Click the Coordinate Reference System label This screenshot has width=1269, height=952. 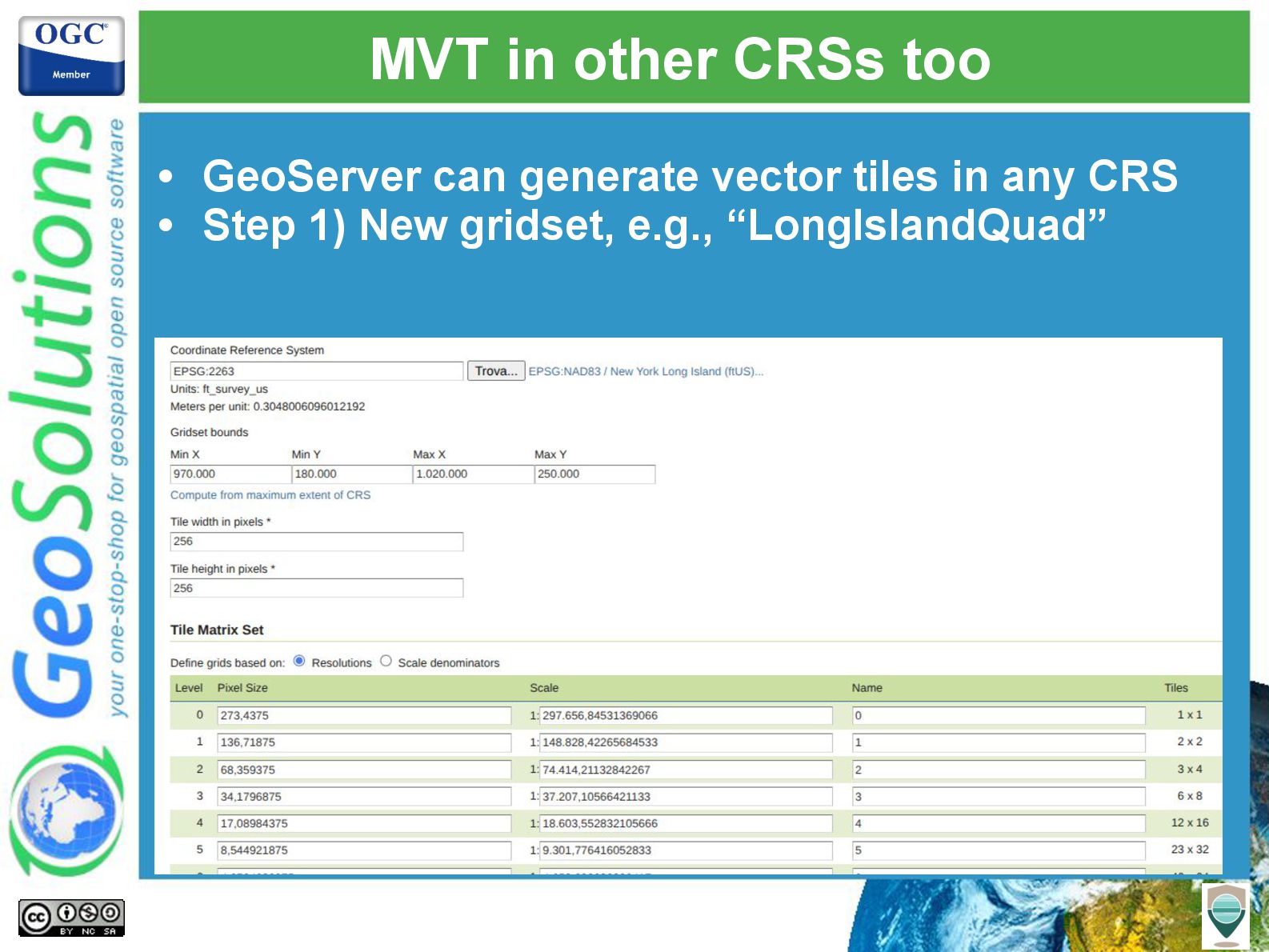(247, 350)
